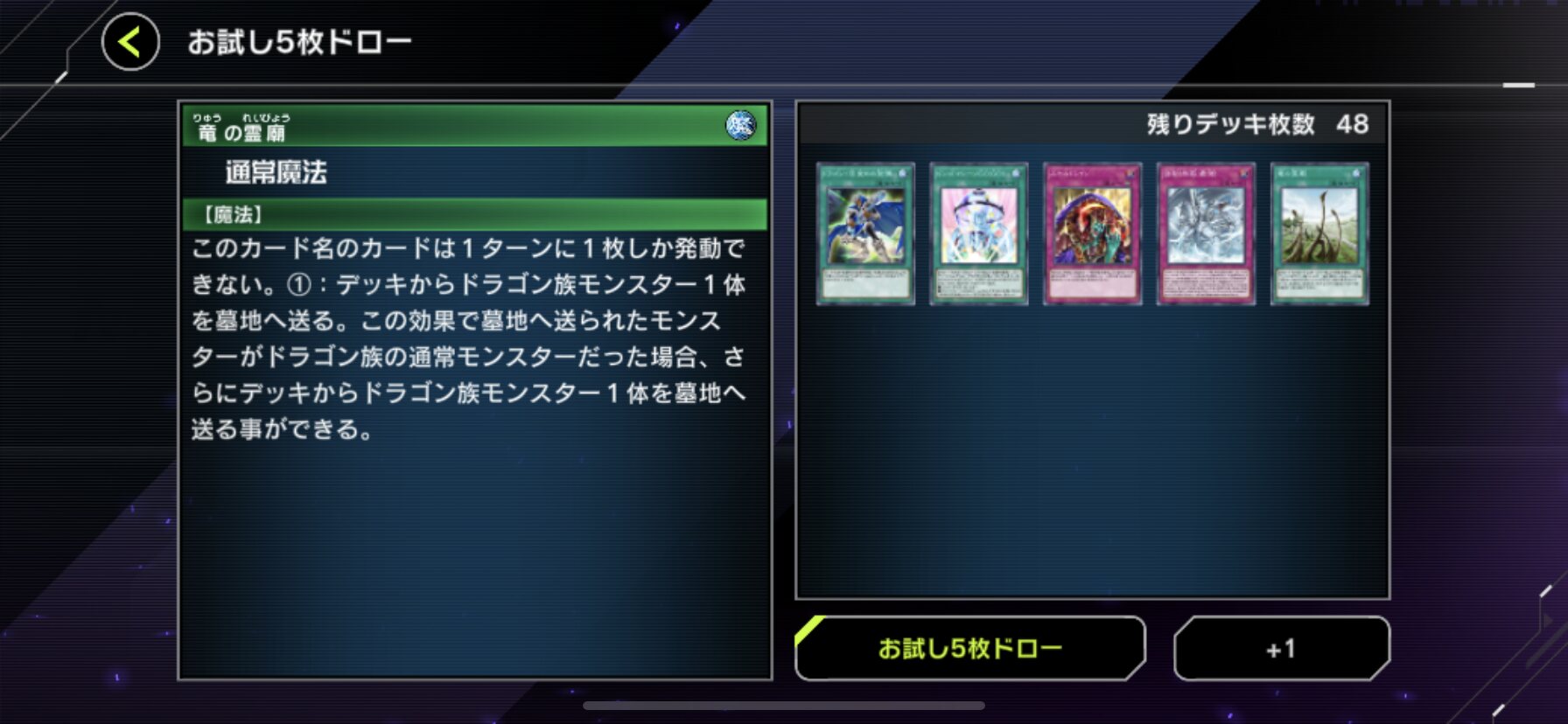Image resolution: width=1568 pixels, height=724 pixels.
Task: Tap the remaining deck count 48
Action: click(1352, 124)
